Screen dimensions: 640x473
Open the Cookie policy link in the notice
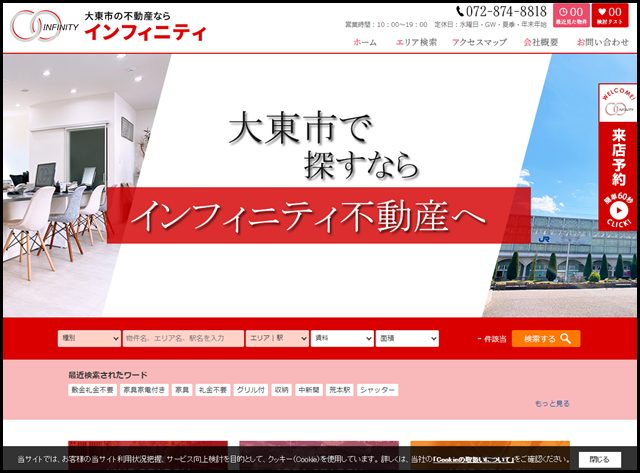473,460
